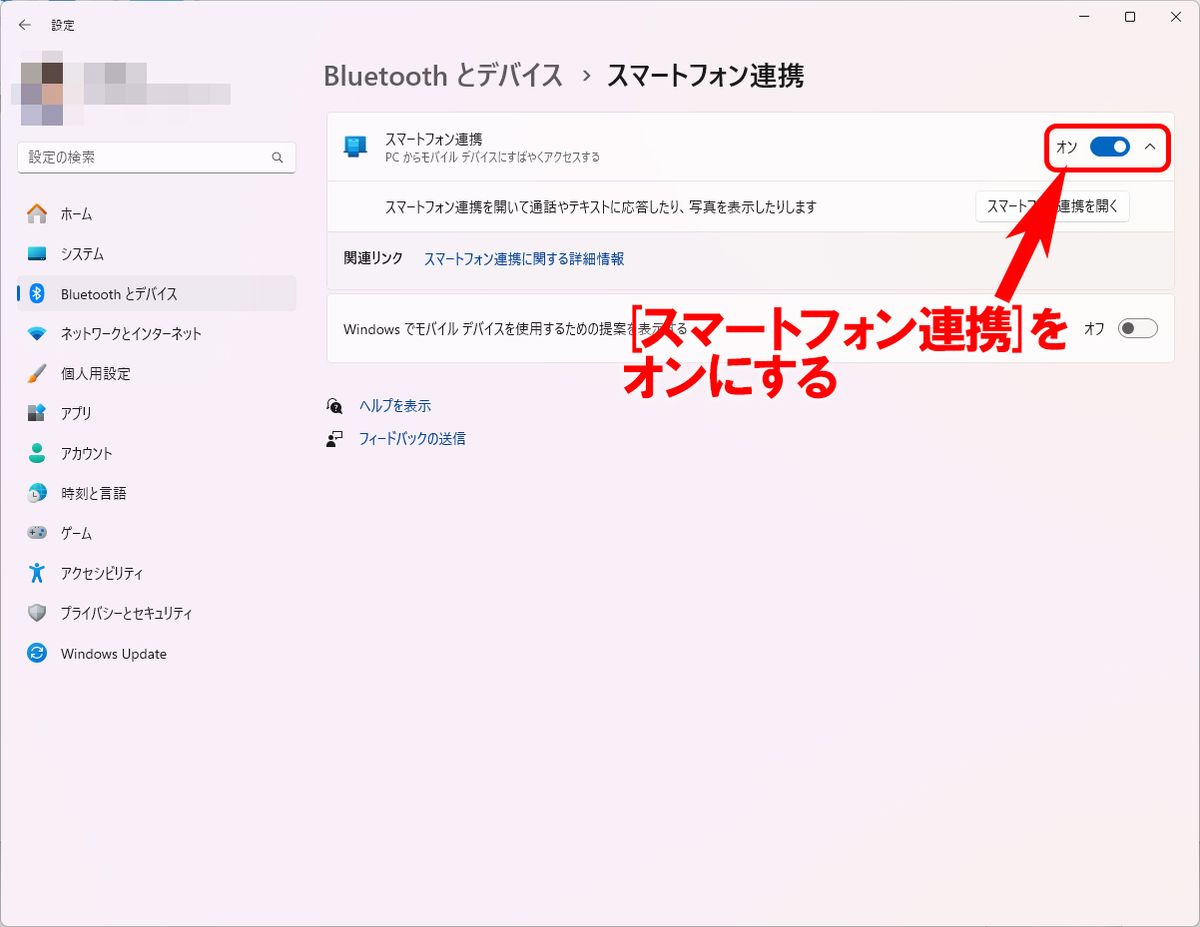Go to 個人用設定 category
This screenshot has width=1200, height=927.
pyautogui.click(x=157, y=373)
